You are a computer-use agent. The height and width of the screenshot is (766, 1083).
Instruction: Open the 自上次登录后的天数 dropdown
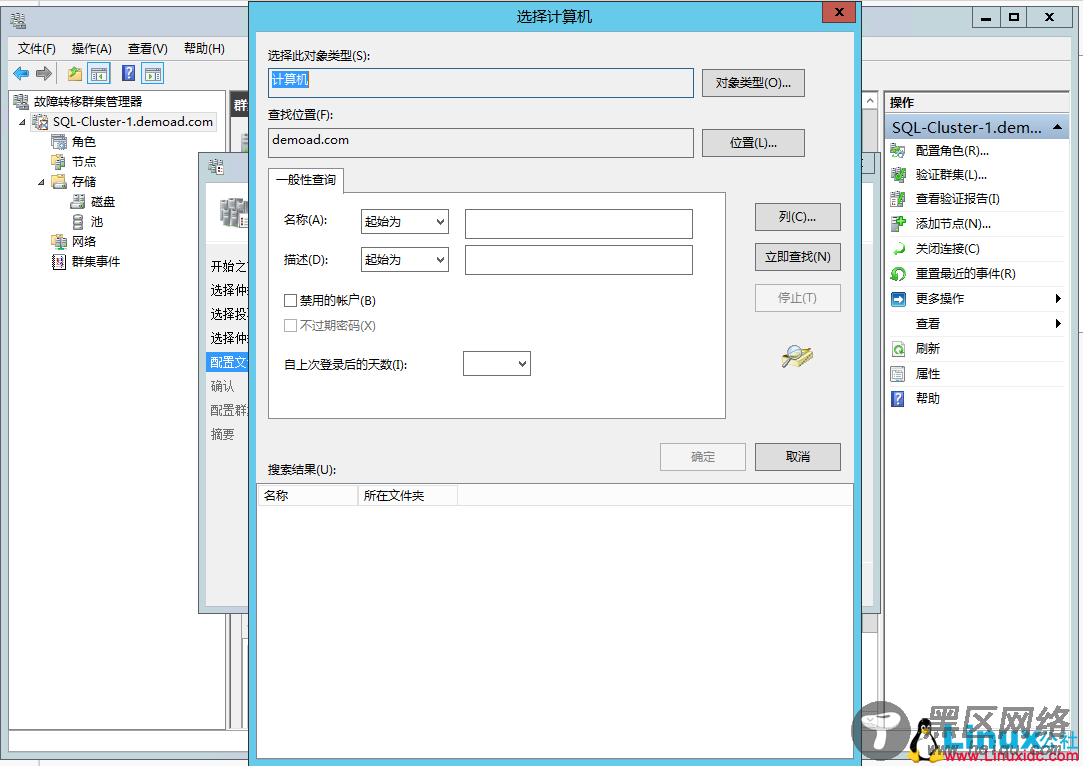[497, 363]
